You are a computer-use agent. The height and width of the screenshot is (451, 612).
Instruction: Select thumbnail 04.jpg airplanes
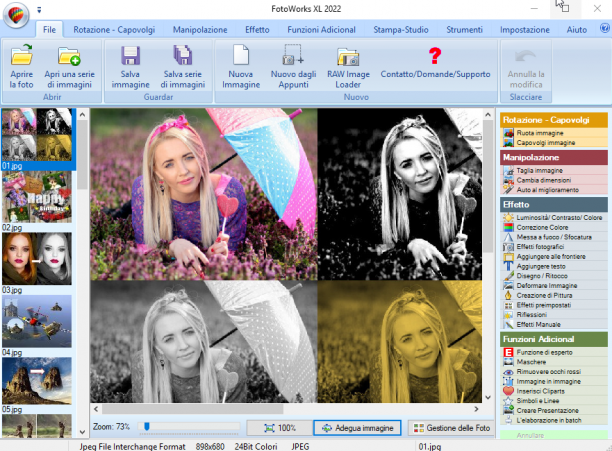click(x=37, y=321)
